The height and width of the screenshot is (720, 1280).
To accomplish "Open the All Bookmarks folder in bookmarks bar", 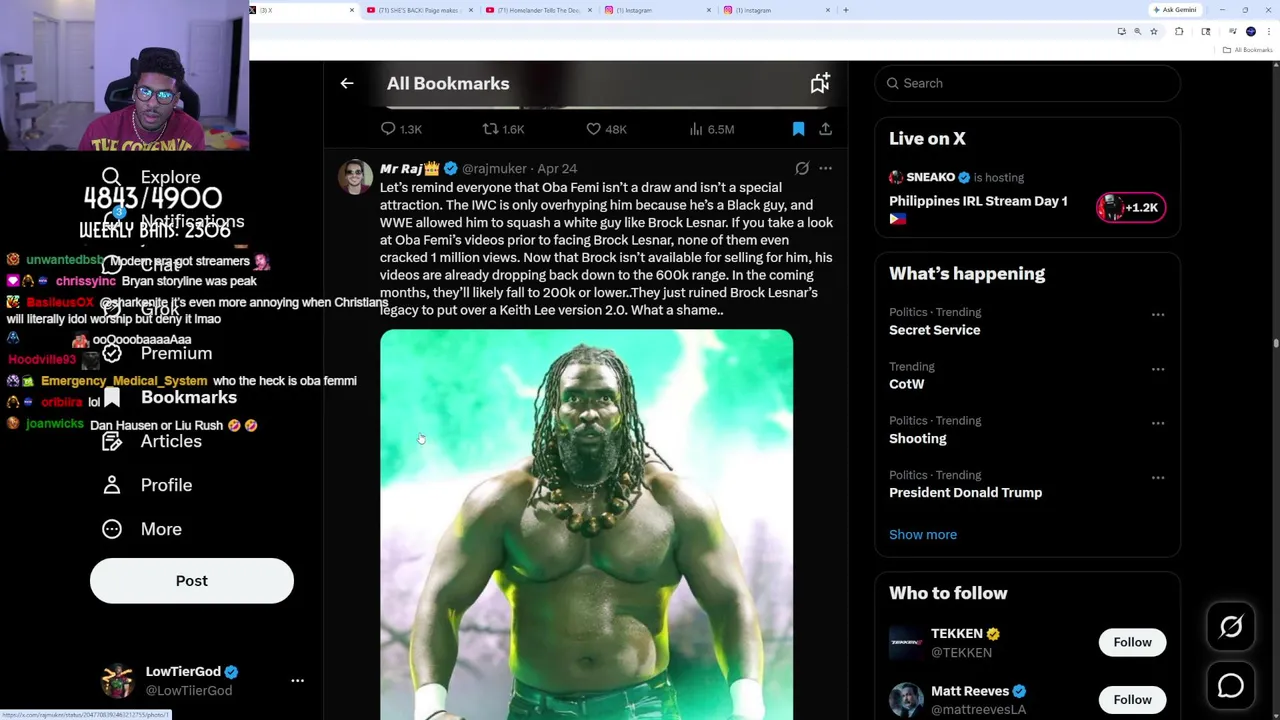I will coord(1248,50).
